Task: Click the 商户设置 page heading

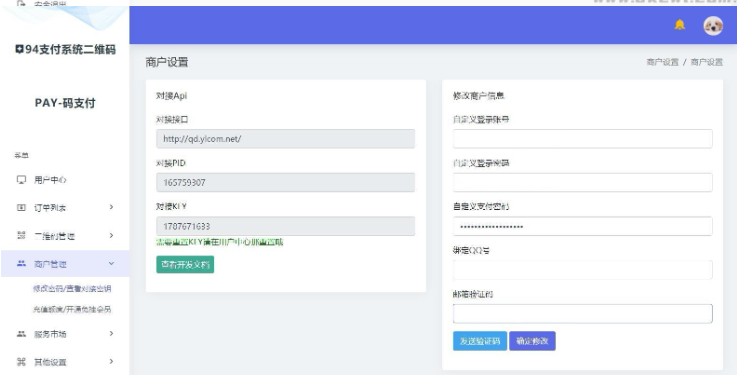Action: pos(167,62)
